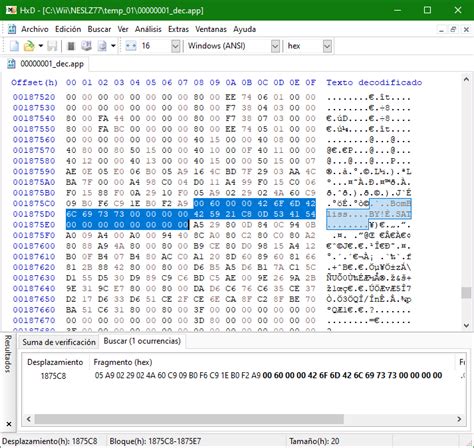Click the New file toolbar icon
This screenshot has height=448, width=474.
14,46
